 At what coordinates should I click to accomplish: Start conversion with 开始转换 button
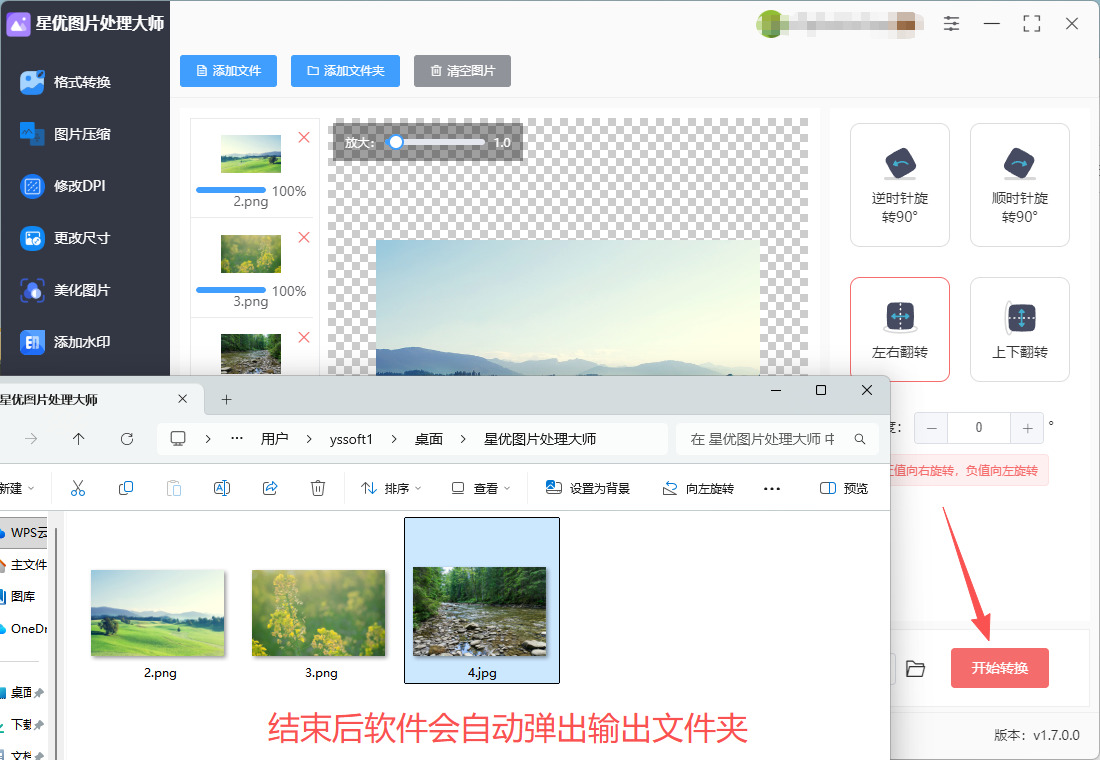tap(1000, 668)
